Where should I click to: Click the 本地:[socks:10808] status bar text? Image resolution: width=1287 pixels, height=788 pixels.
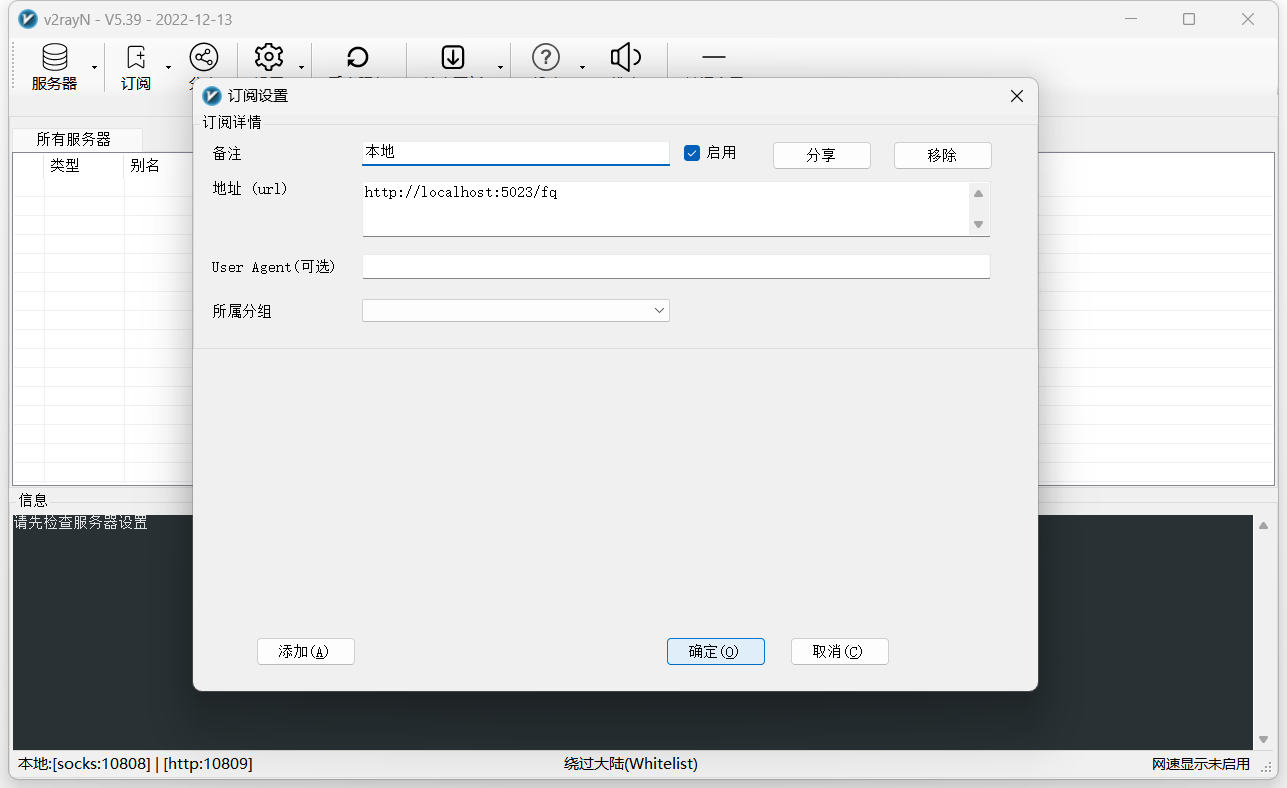coord(135,764)
